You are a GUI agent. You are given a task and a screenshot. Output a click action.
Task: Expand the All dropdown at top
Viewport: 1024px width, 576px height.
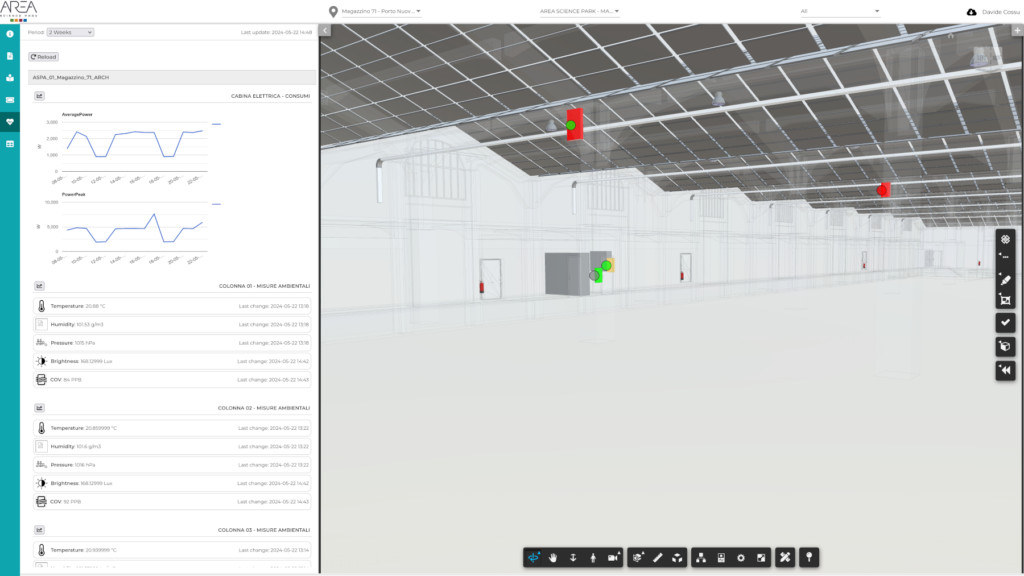(x=840, y=9)
